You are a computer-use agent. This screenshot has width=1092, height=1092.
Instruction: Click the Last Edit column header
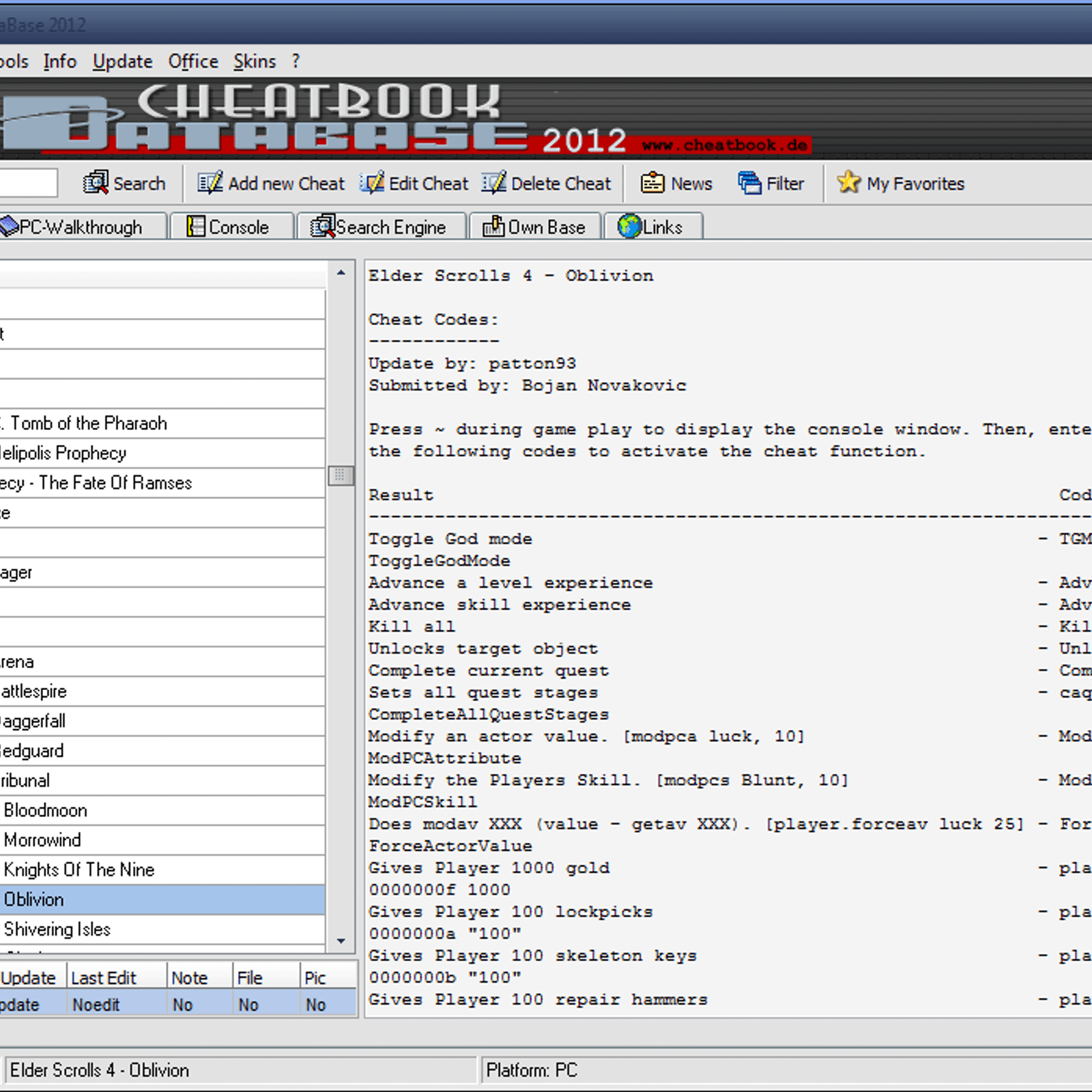(x=117, y=977)
